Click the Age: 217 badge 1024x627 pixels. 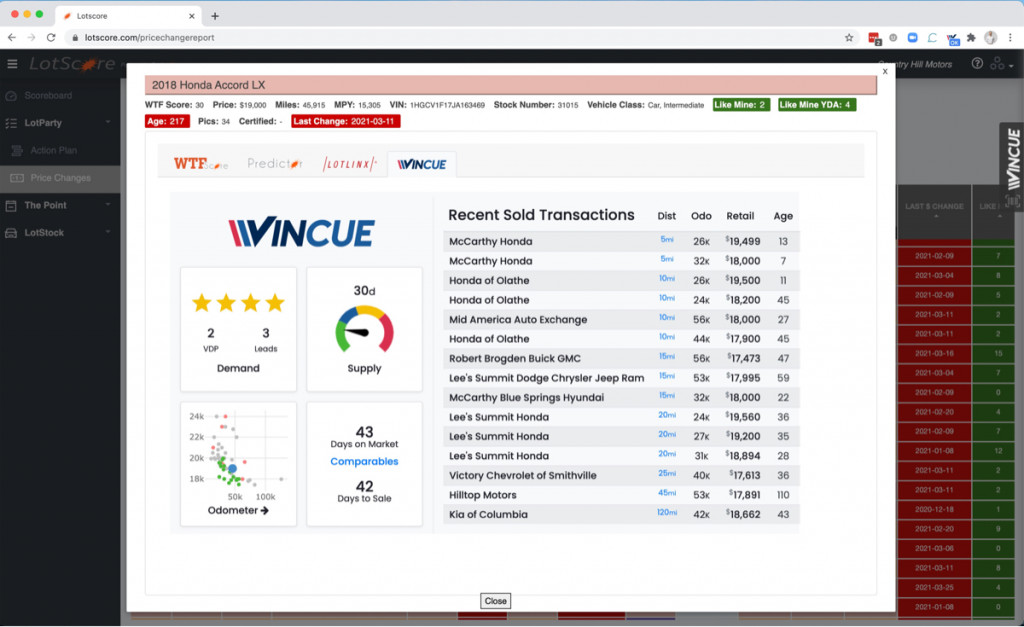(167, 121)
